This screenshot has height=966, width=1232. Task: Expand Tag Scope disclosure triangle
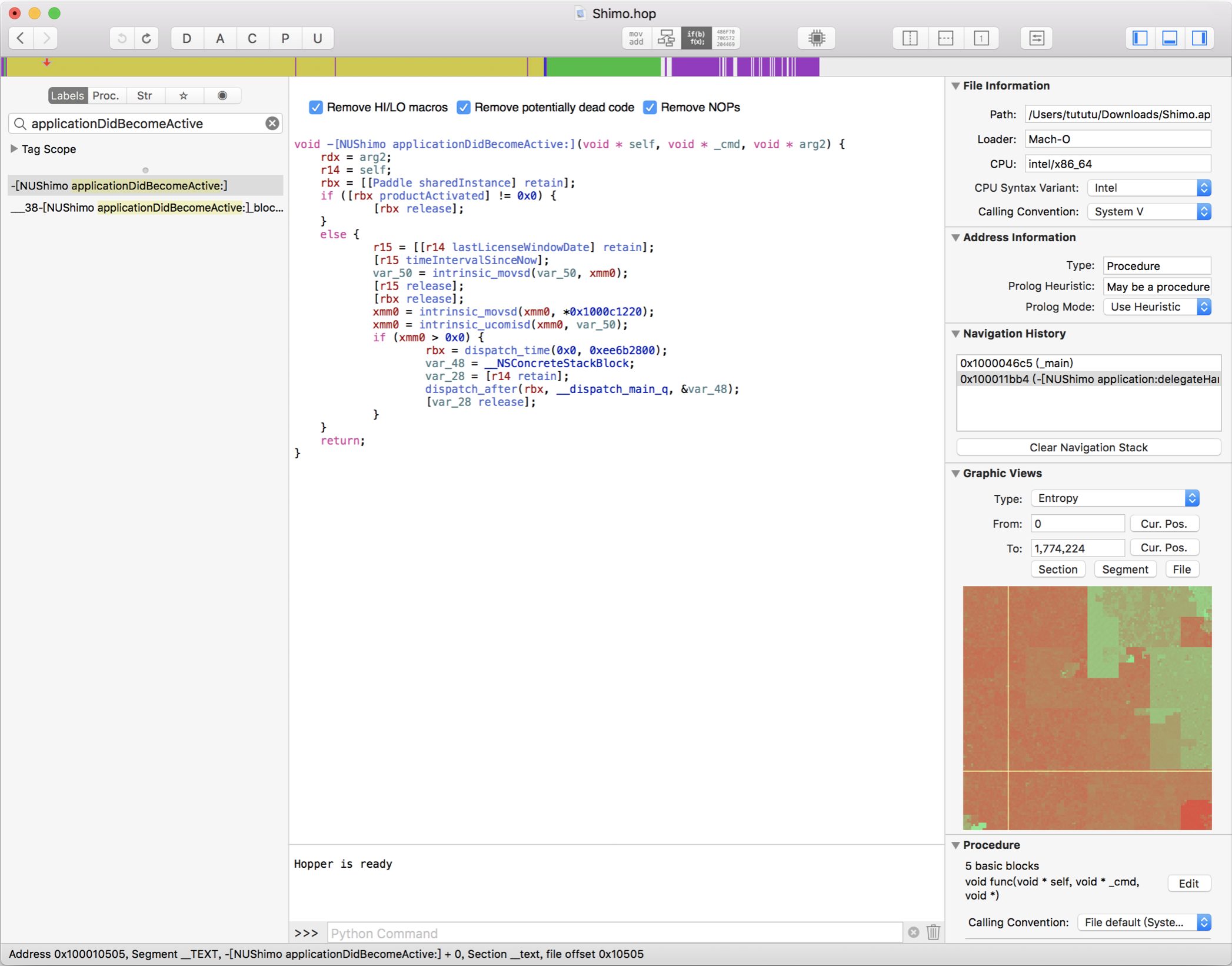click(14, 149)
